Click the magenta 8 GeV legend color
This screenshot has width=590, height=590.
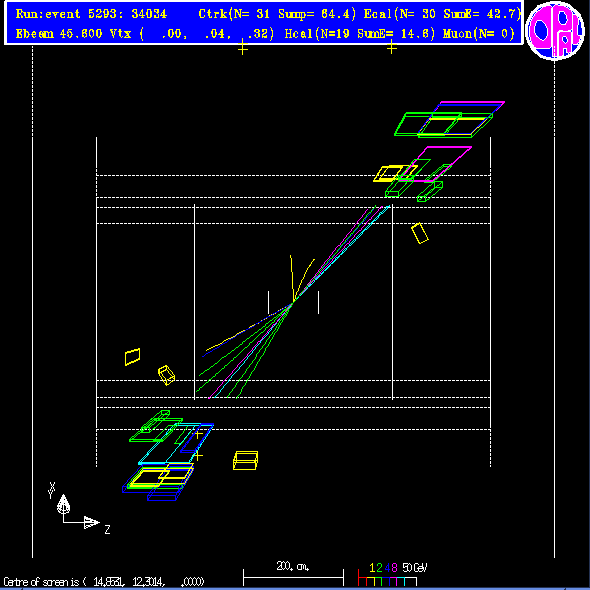click(x=394, y=567)
